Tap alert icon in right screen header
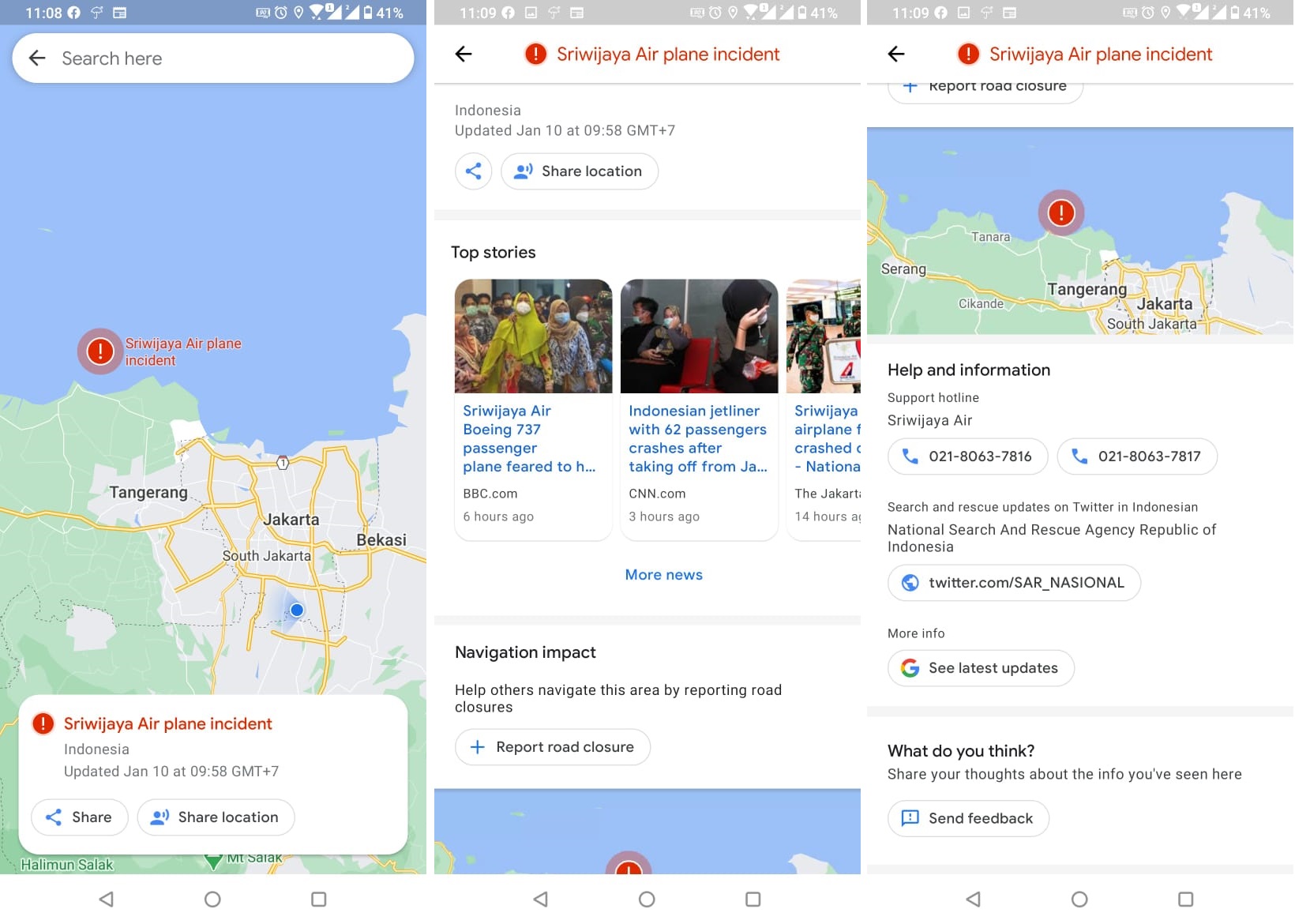Image resolution: width=1295 pixels, height=924 pixels. [968, 54]
